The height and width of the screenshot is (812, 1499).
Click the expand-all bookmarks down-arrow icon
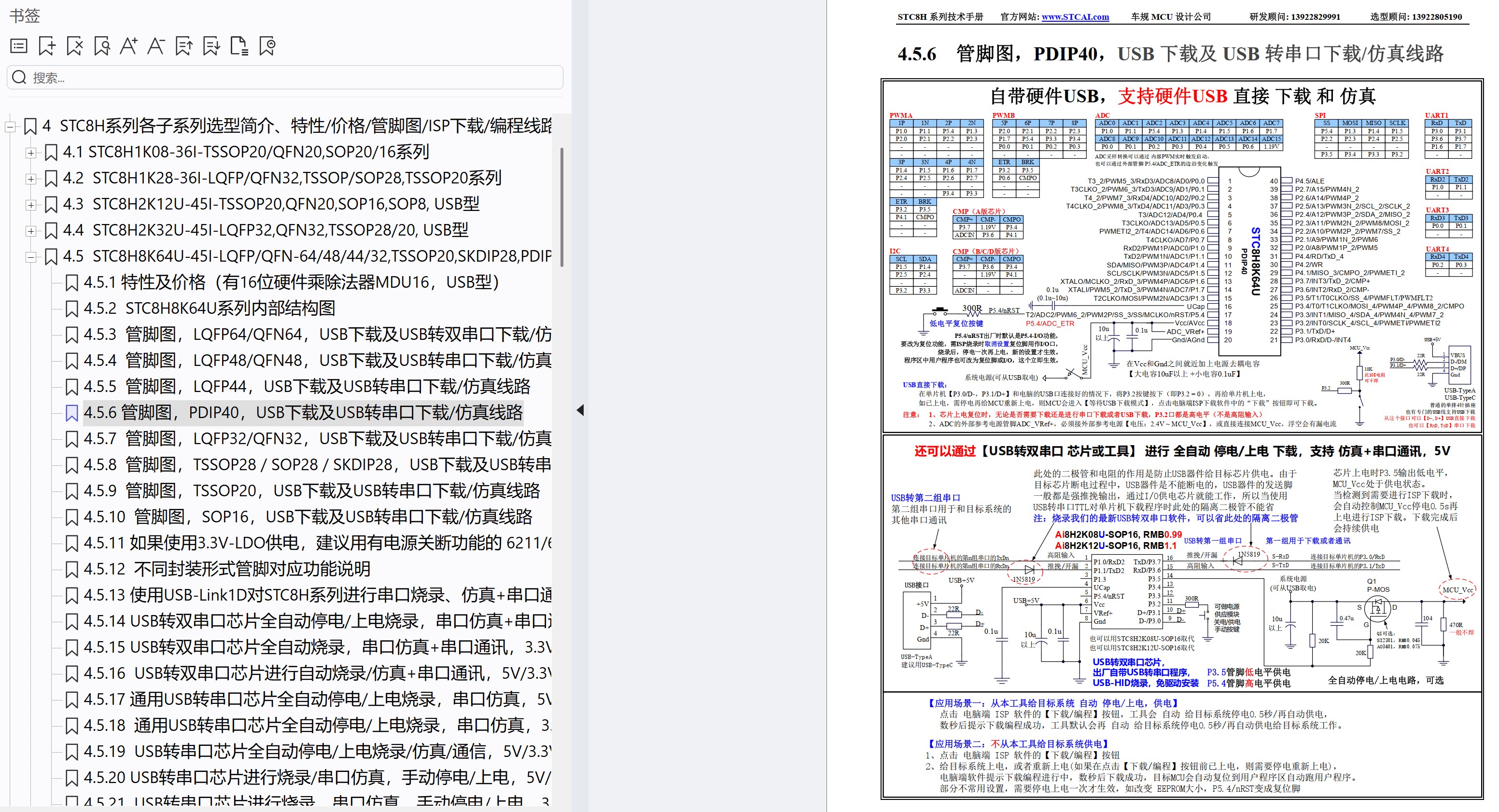pyautogui.click(x=211, y=46)
